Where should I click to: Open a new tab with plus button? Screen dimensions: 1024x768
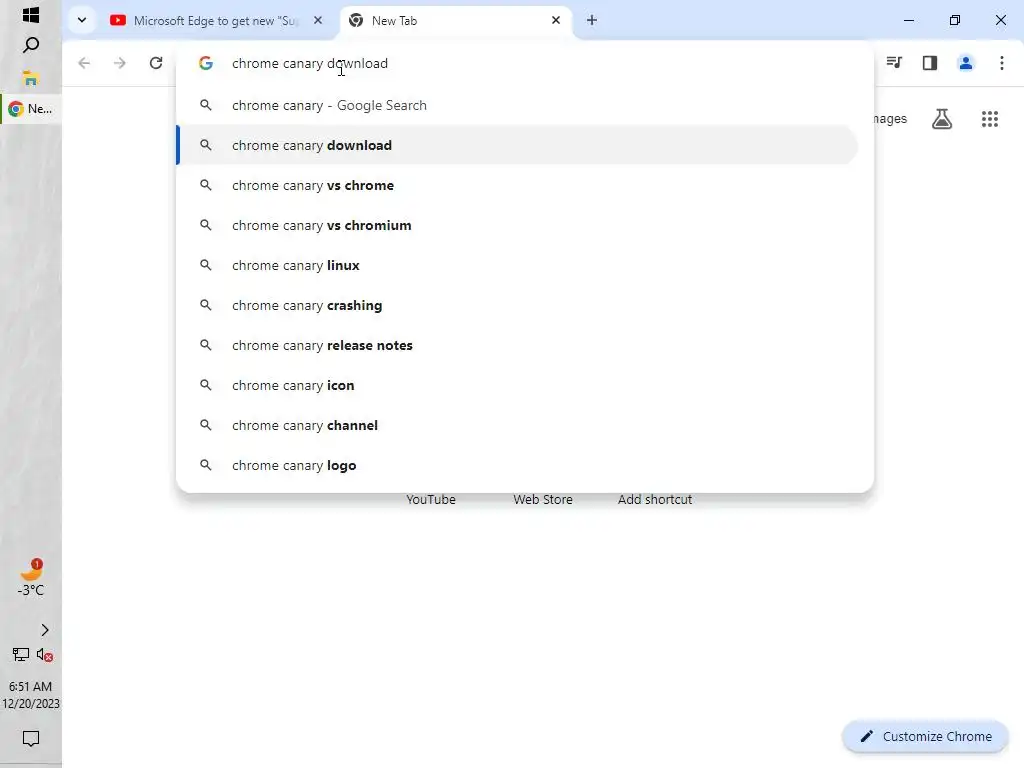pos(592,20)
